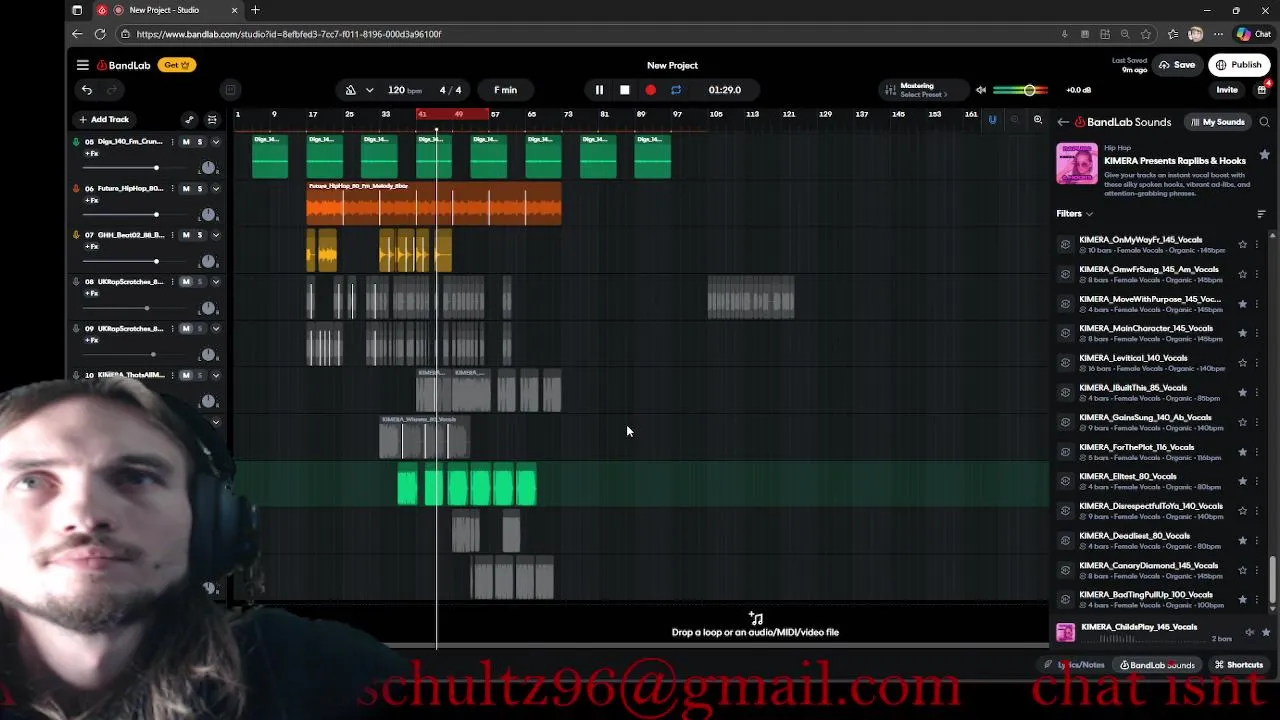Favorite KIMERA_CanaryDiamond_145_Vocals
The height and width of the screenshot is (720, 1280).
point(1243,570)
